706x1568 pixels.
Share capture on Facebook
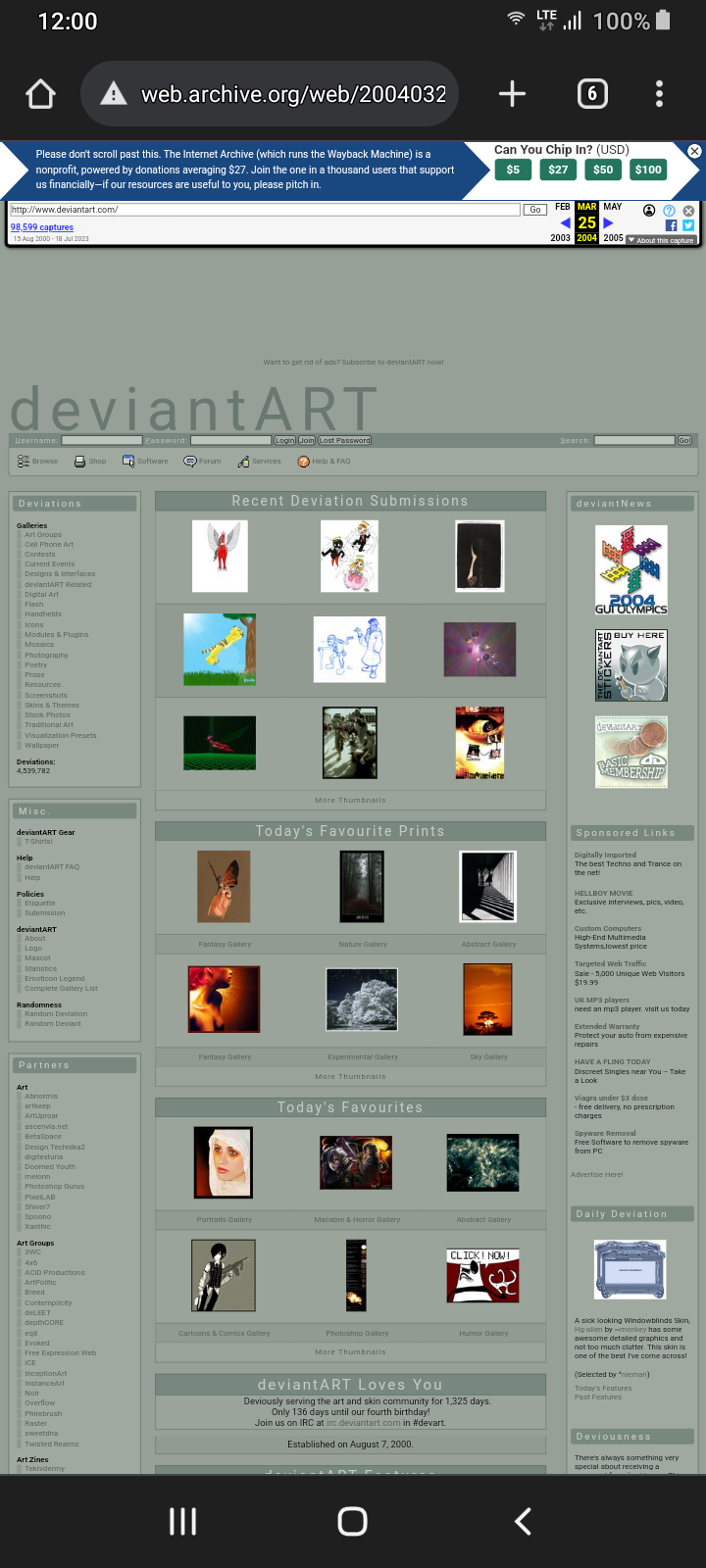[672, 225]
